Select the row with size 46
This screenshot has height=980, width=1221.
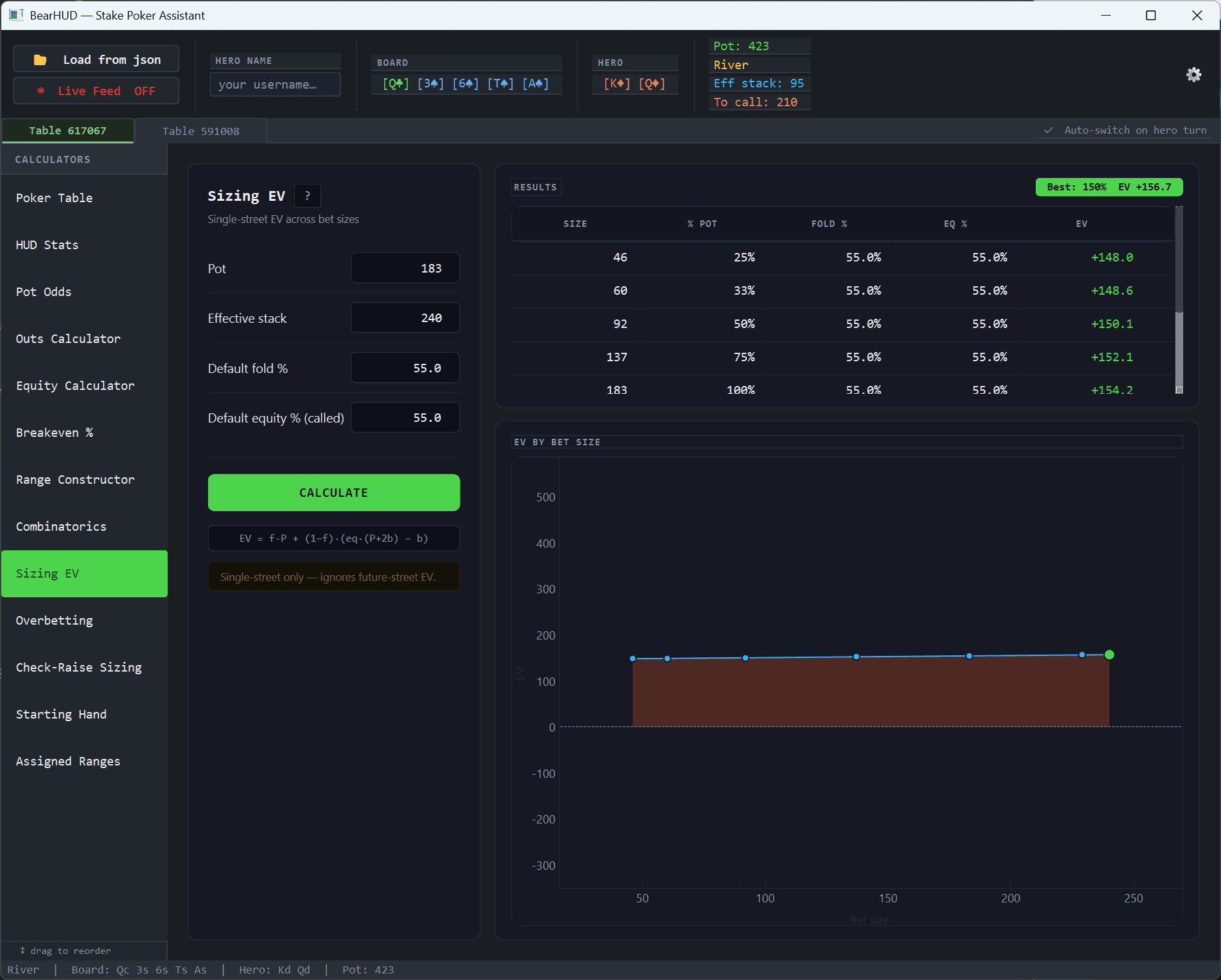(x=843, y=258)
